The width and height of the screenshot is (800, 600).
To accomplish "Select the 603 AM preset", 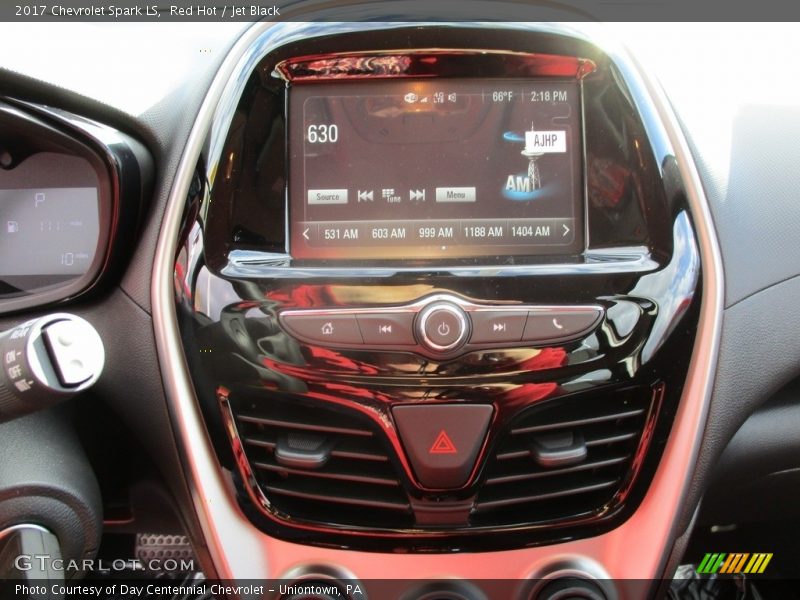I will (x=387, y=231).
